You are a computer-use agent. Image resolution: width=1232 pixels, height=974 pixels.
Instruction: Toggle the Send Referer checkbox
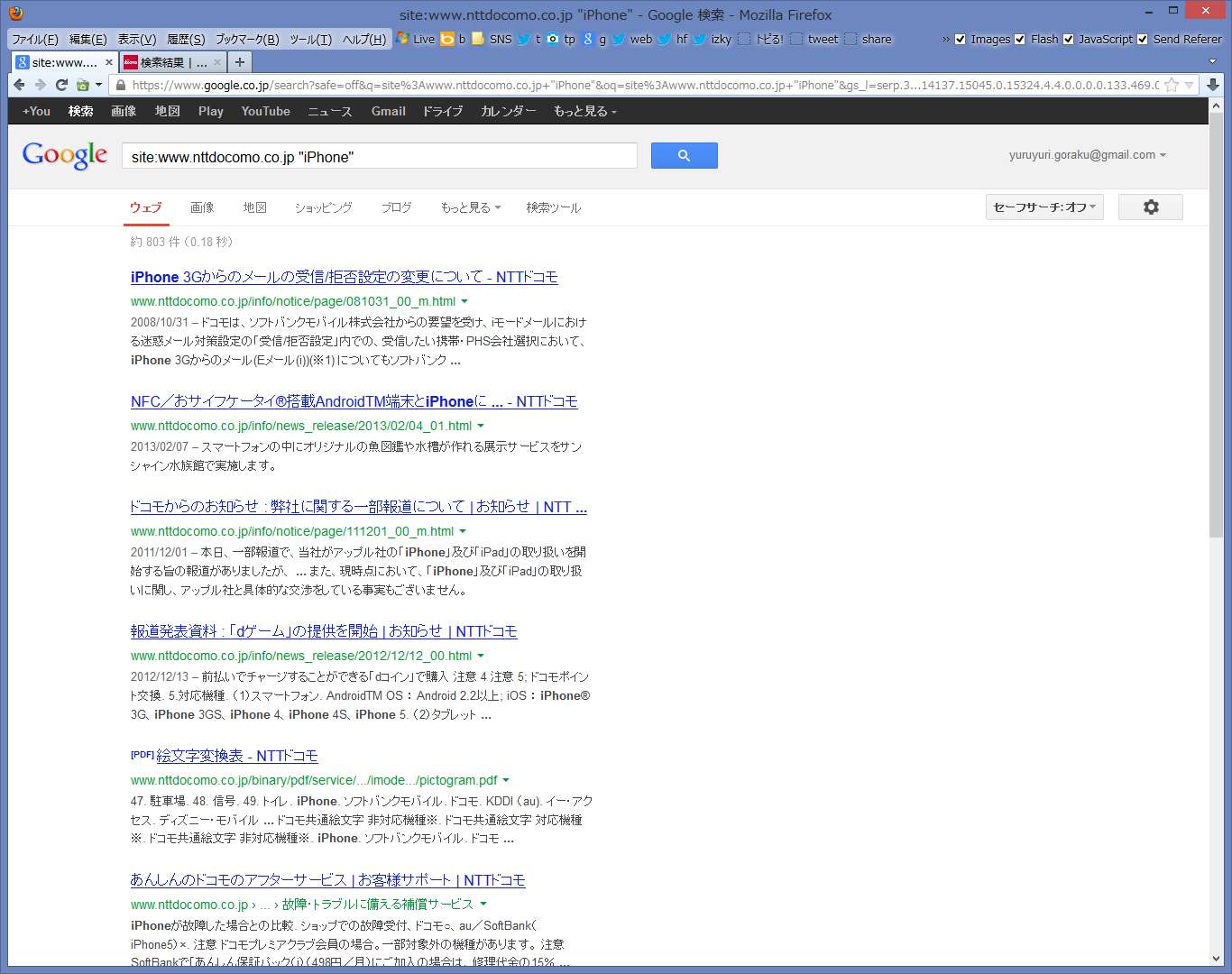coord(1143,39)
